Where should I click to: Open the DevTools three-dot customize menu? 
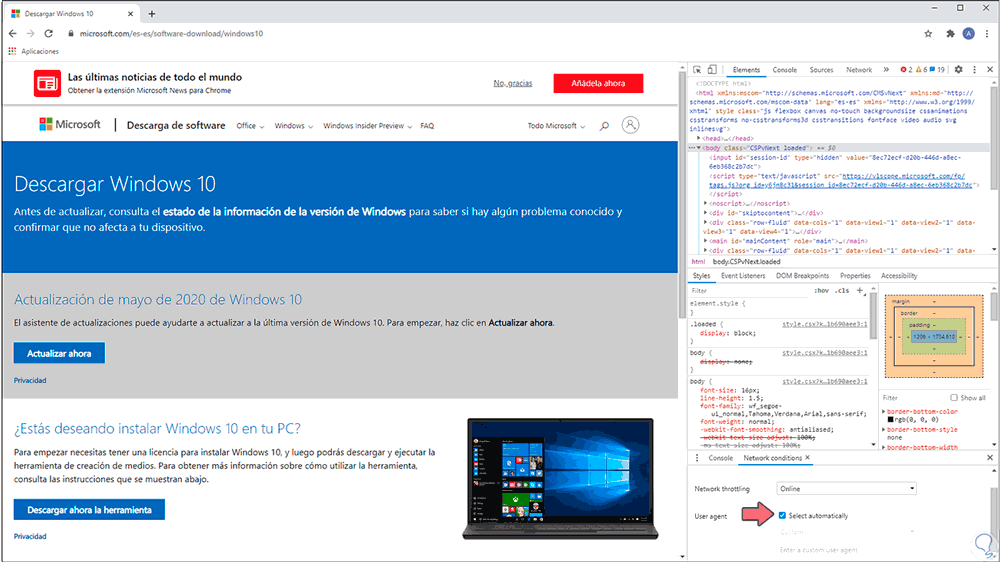[974, 70]
